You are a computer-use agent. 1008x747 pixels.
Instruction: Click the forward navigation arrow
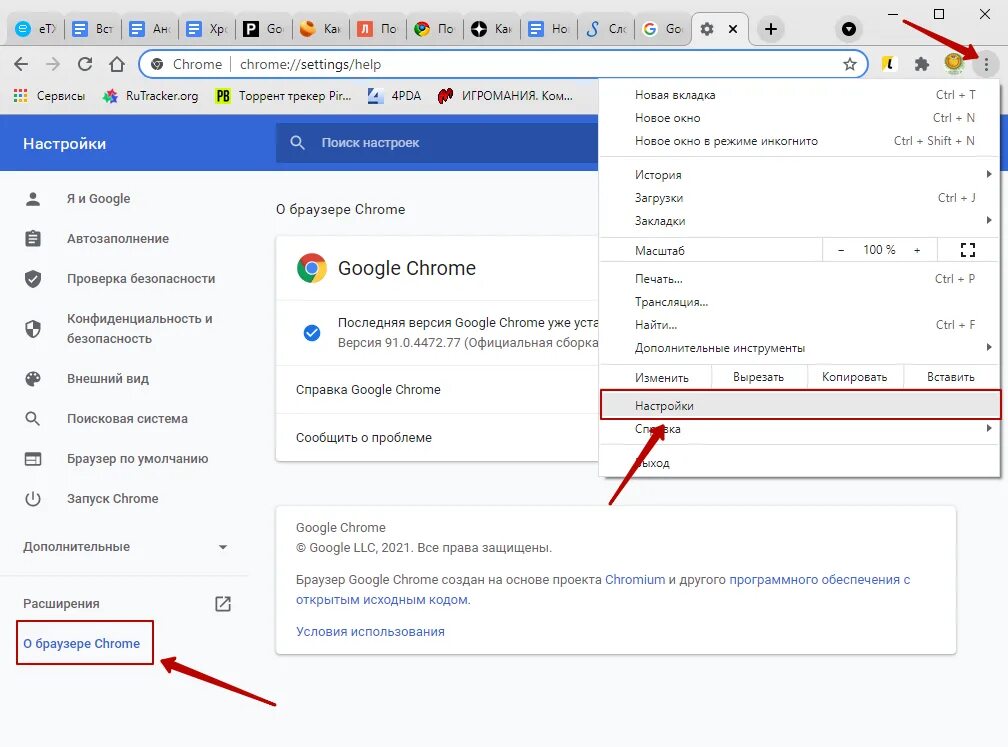53,64
